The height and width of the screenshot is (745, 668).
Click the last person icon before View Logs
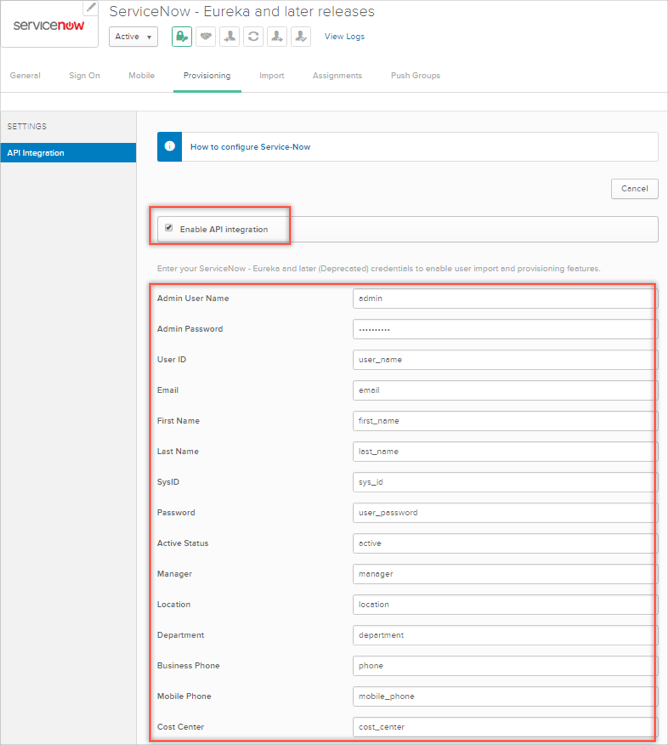click(x=301, y=36)
